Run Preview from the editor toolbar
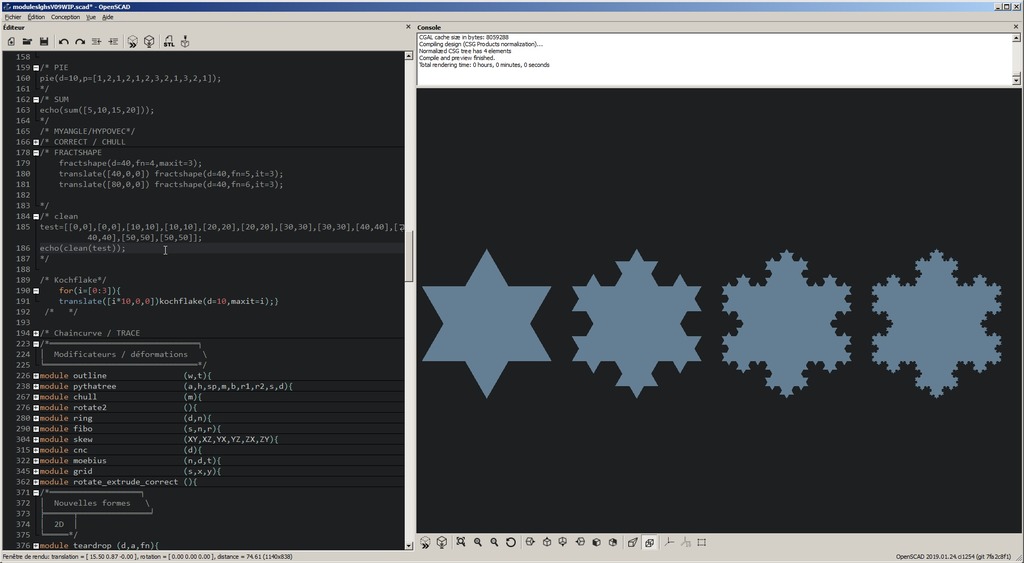Image resolution: width=1024 pixels, height=563 pixels. coord(133,42)
